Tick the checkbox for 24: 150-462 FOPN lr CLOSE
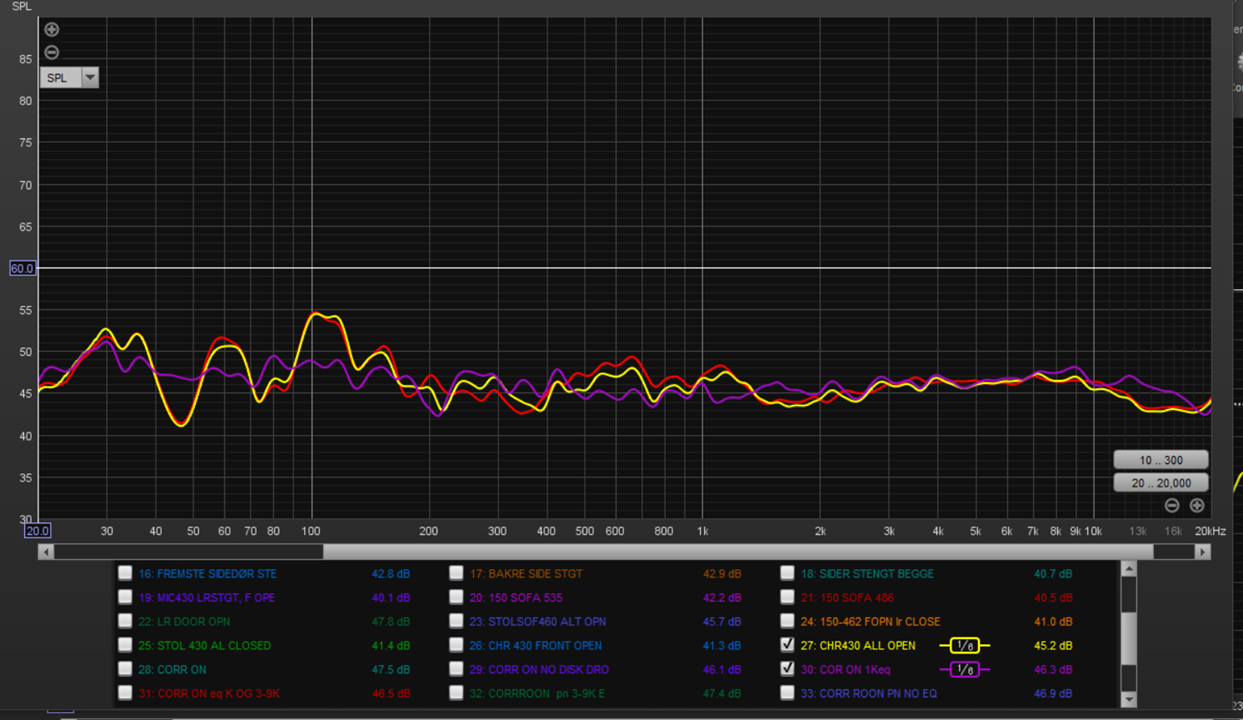This screenshot has height=720, width=1243. coord(787,621)
